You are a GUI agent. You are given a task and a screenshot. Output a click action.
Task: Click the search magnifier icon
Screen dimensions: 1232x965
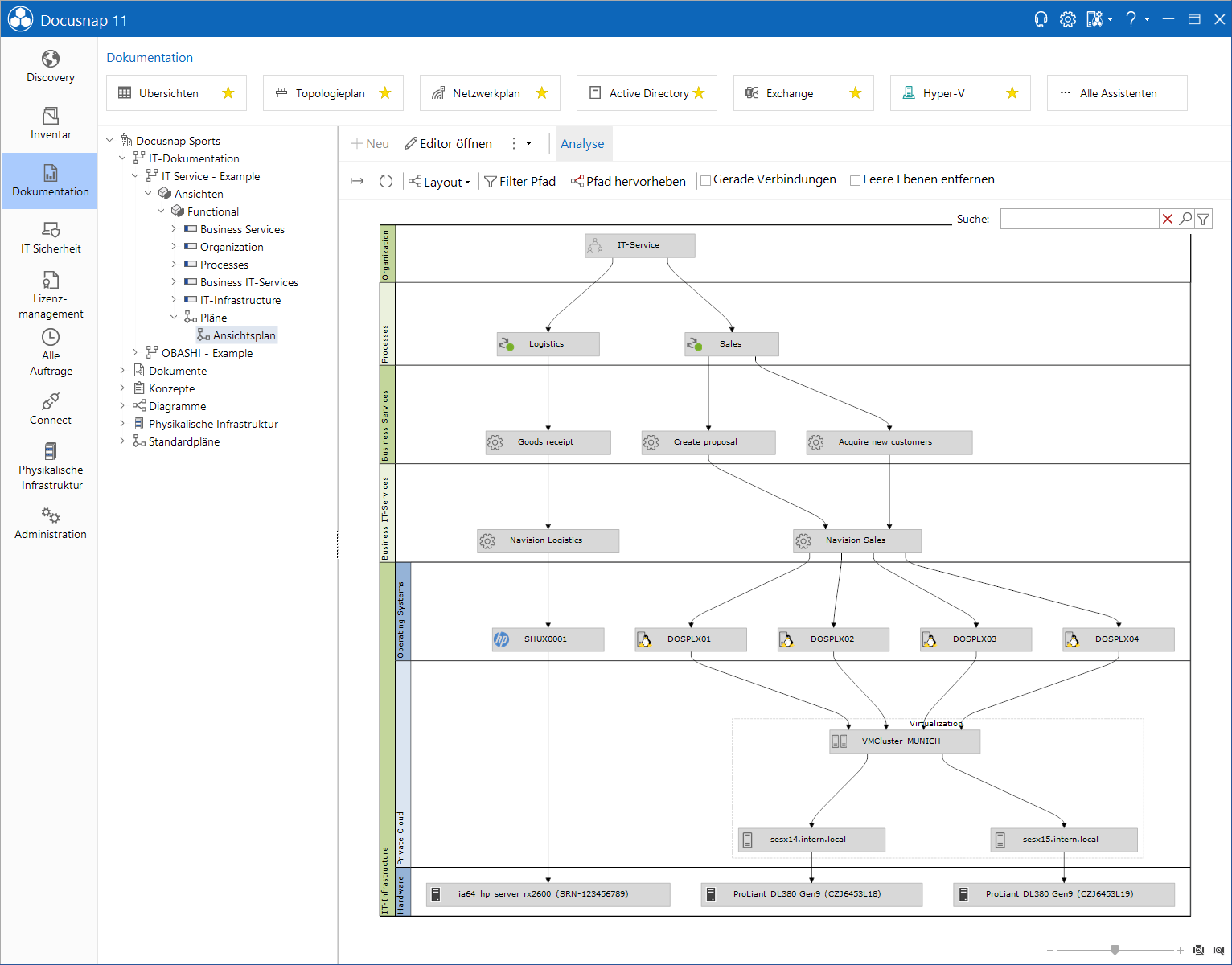coord(1185,219)
